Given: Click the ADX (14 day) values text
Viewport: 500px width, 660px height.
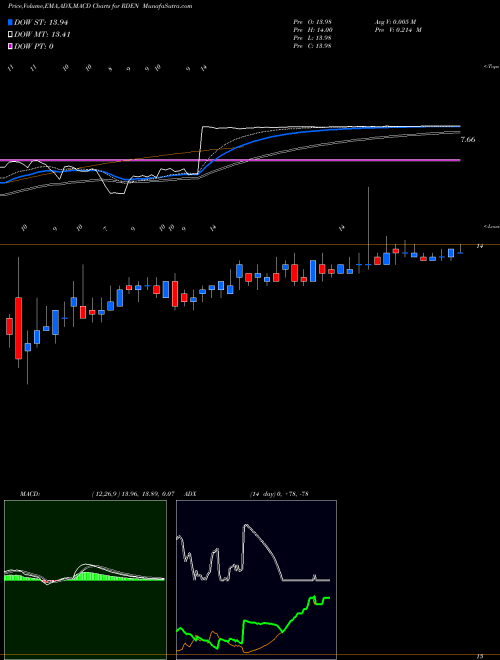Looking at the screenshot, I should (279, 494).
